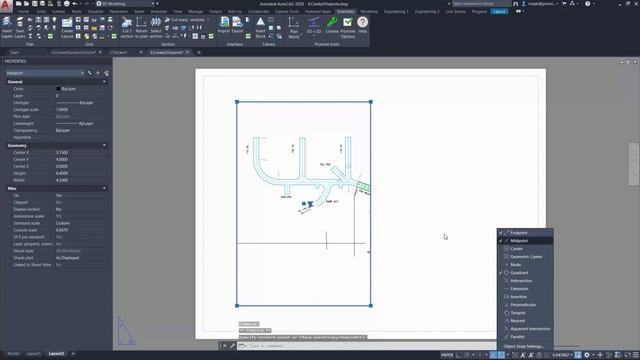Click Quick Select icon in Properties panel
The width and height of the screenshot is (640, 360).
(106, 73)
